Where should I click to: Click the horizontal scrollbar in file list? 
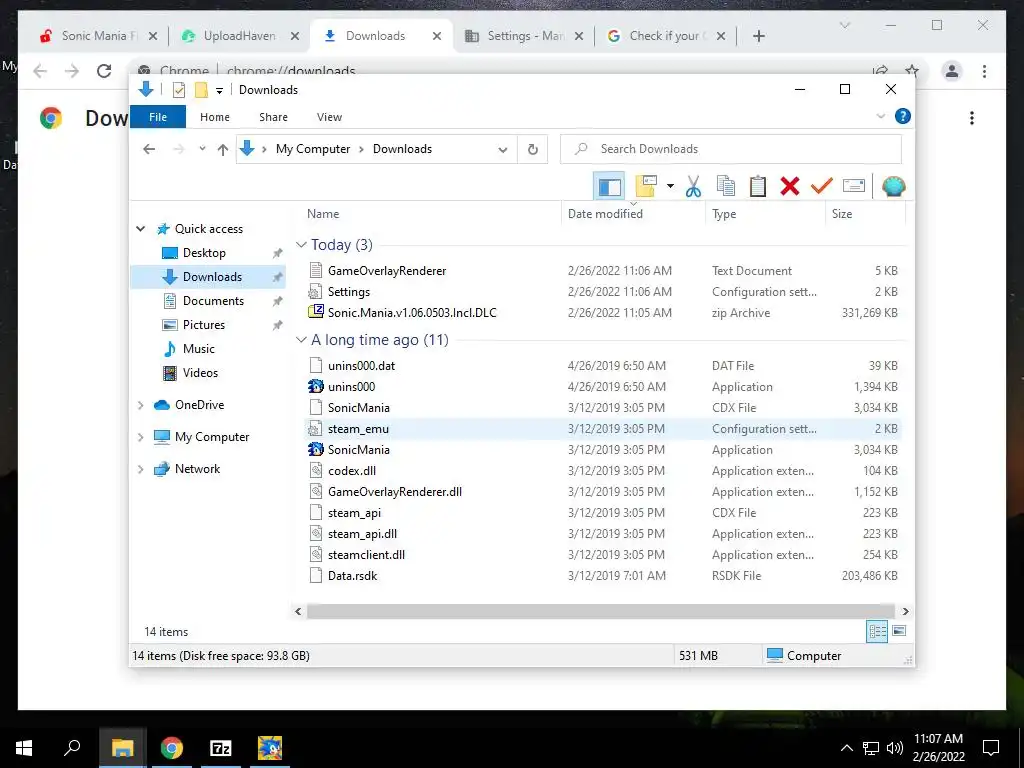pos(601,611)
